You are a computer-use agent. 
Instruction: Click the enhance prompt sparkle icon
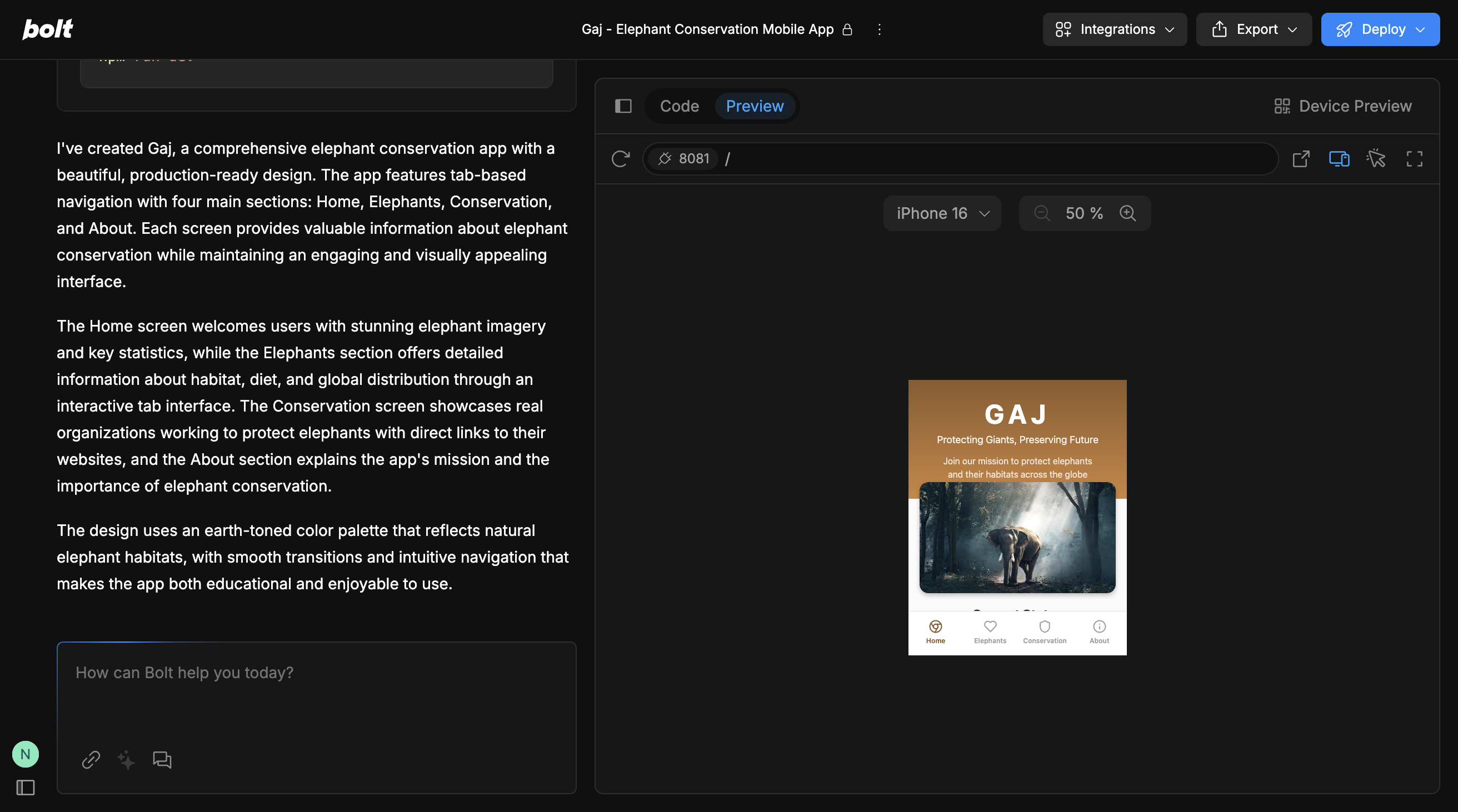point(126,759)
